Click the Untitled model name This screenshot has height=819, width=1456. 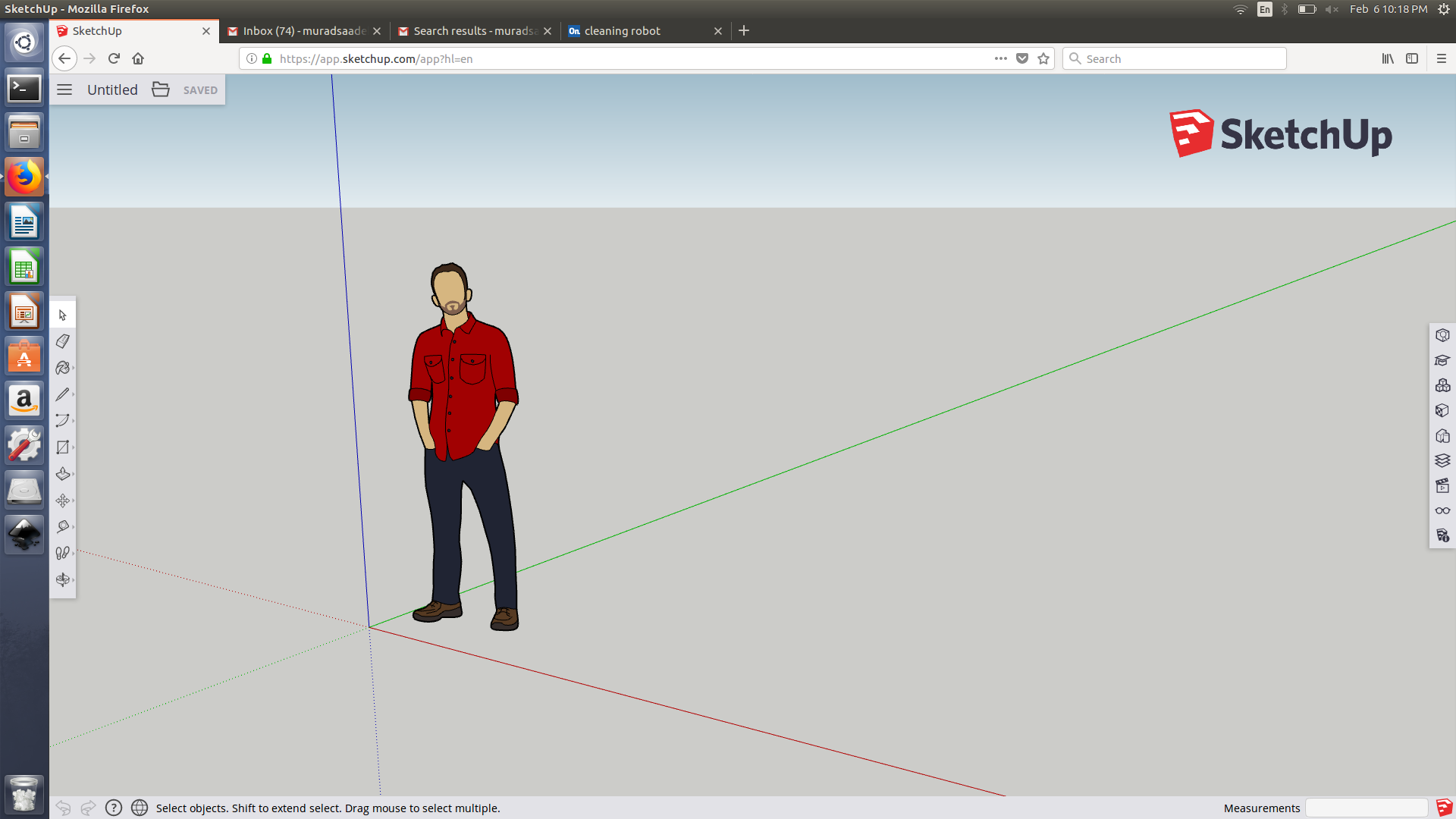[112, 89]
